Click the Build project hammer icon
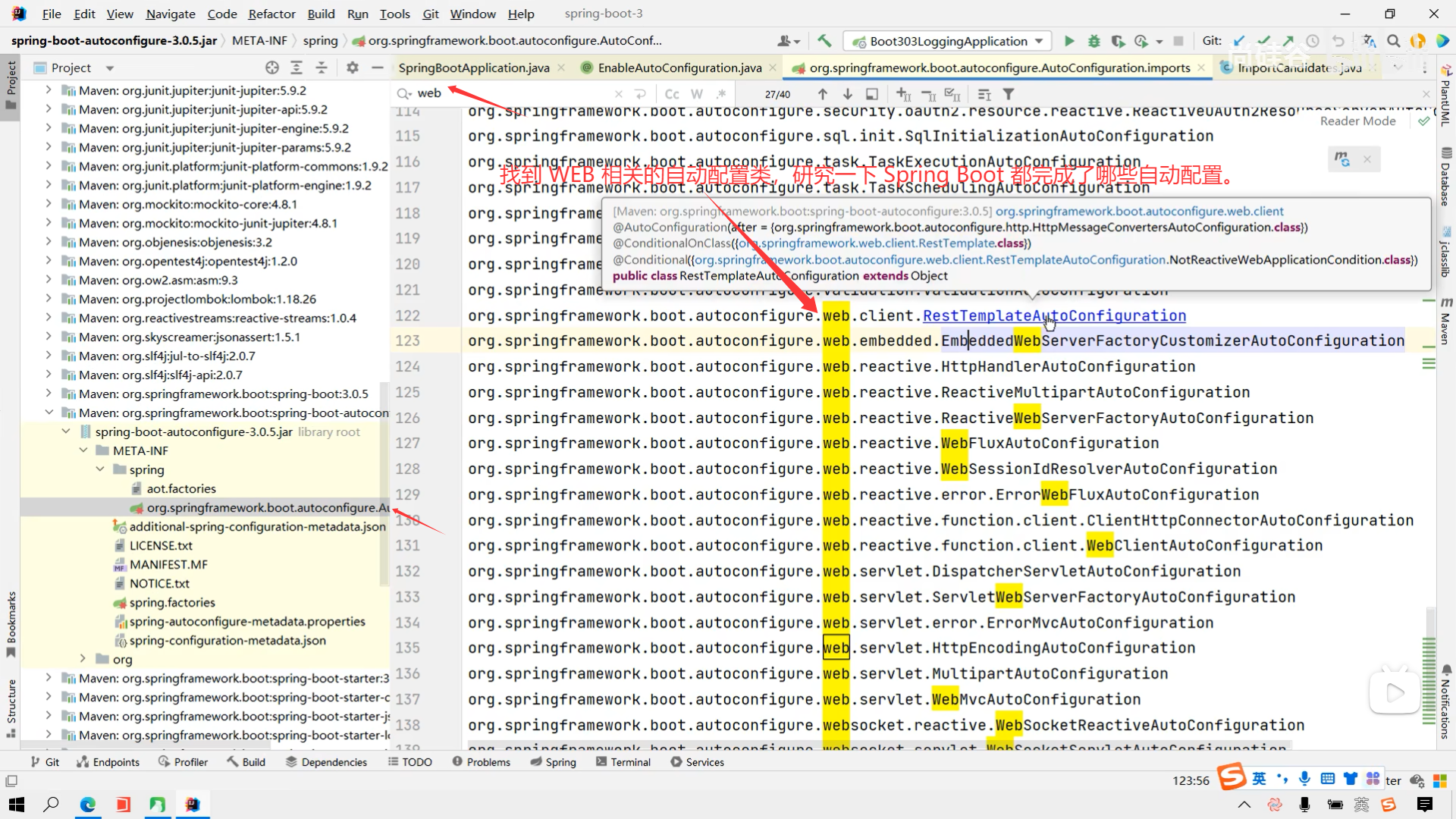1456x819 pixels. pyautogui.click(x=824, y=41)
